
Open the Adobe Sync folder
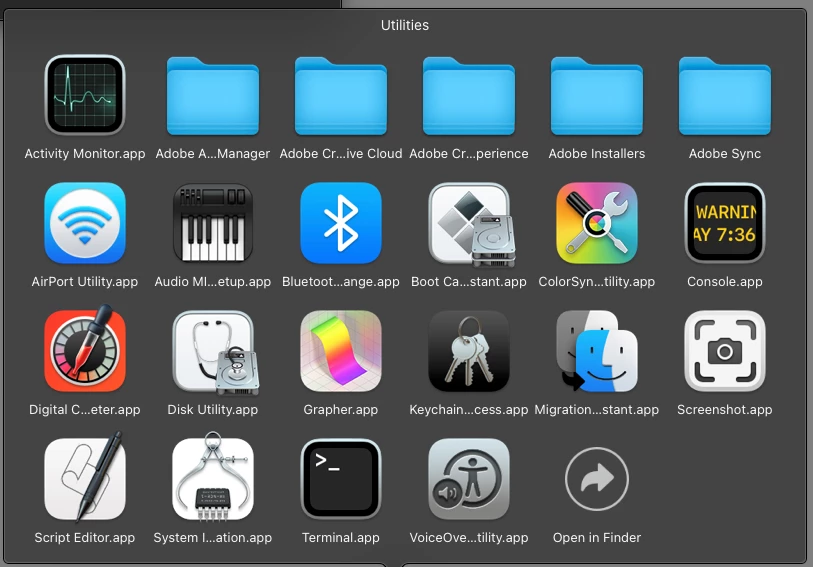[x=725, y=96]
